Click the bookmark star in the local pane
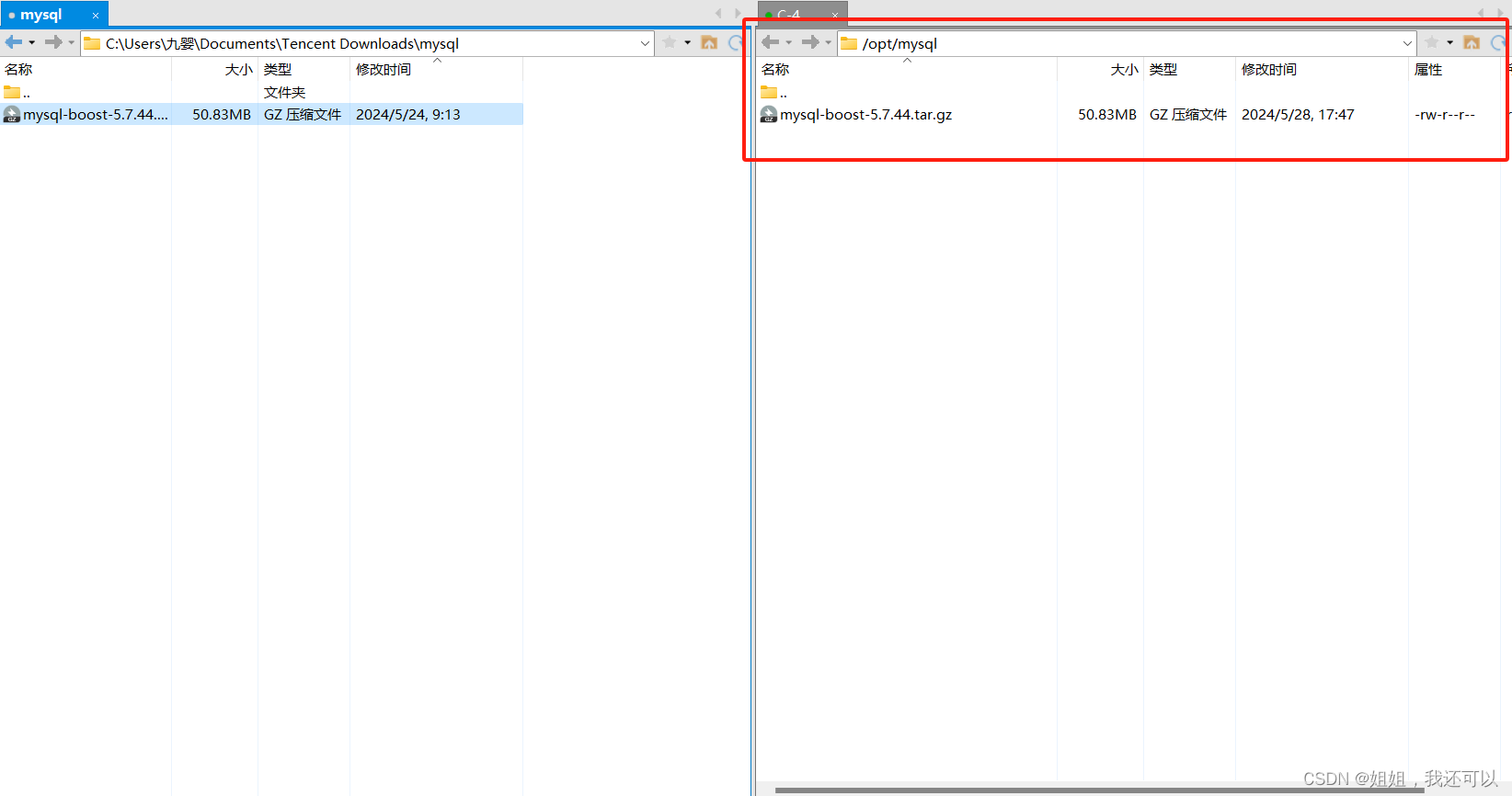The width and height of the screenshot is (1512, 796). tap(670, 42)
